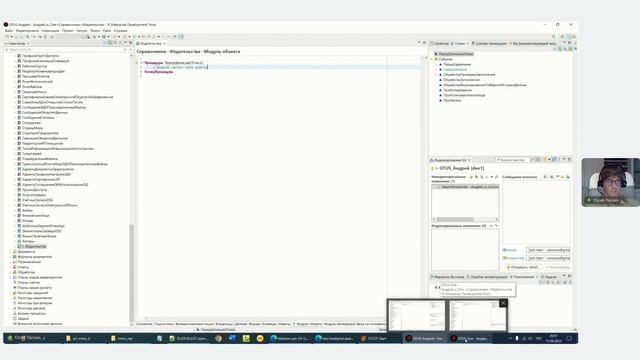The width and height of the screenshot is (640, 360).
Task: Switch to the Ошибки конфигурации tab
Action: [487, 277]
